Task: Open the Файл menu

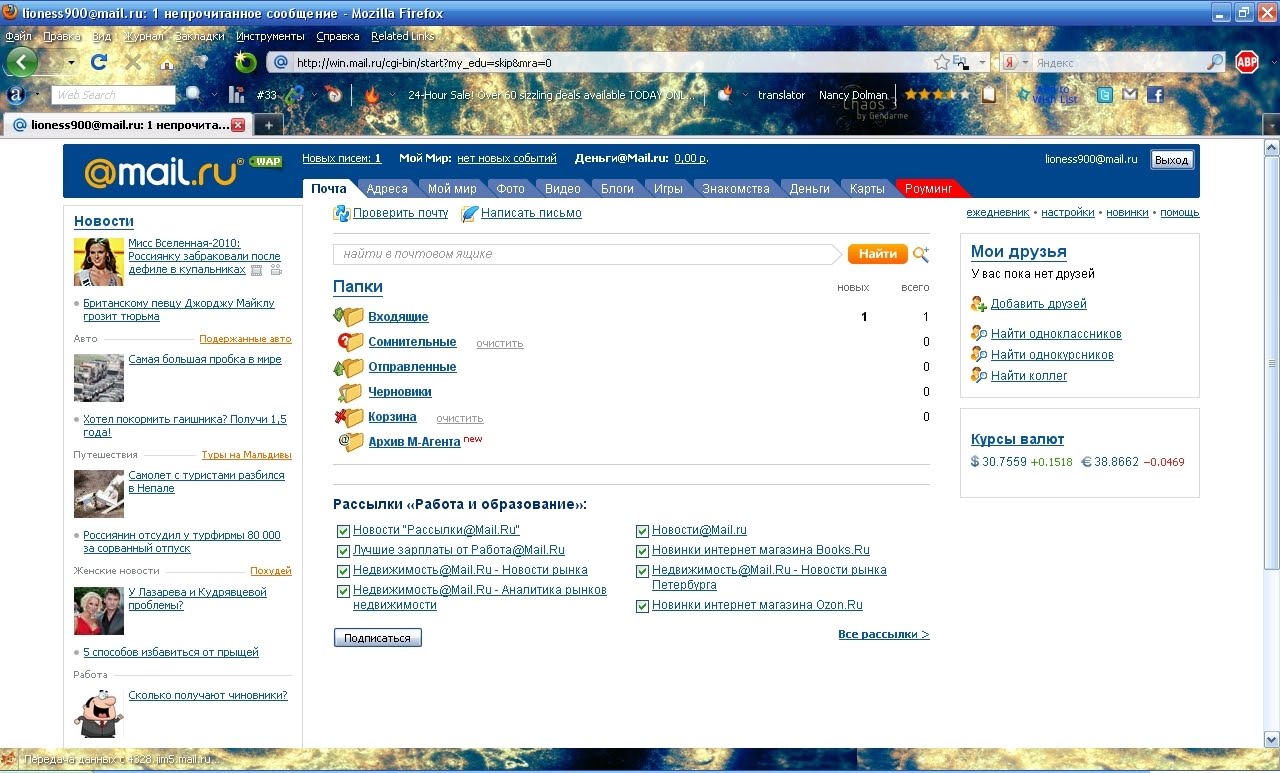Action: (18, 36)
